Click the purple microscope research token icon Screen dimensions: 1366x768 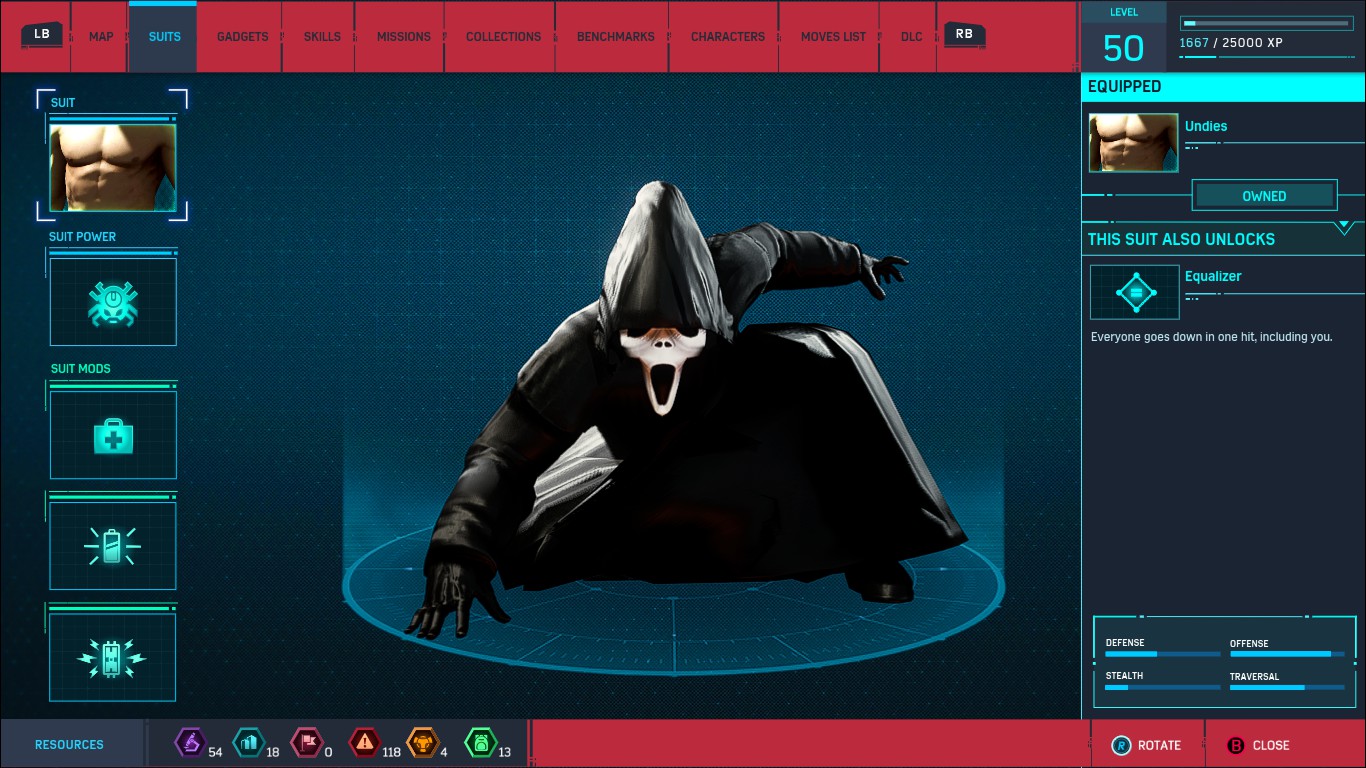pyautogui.click(x=189, y=743)
